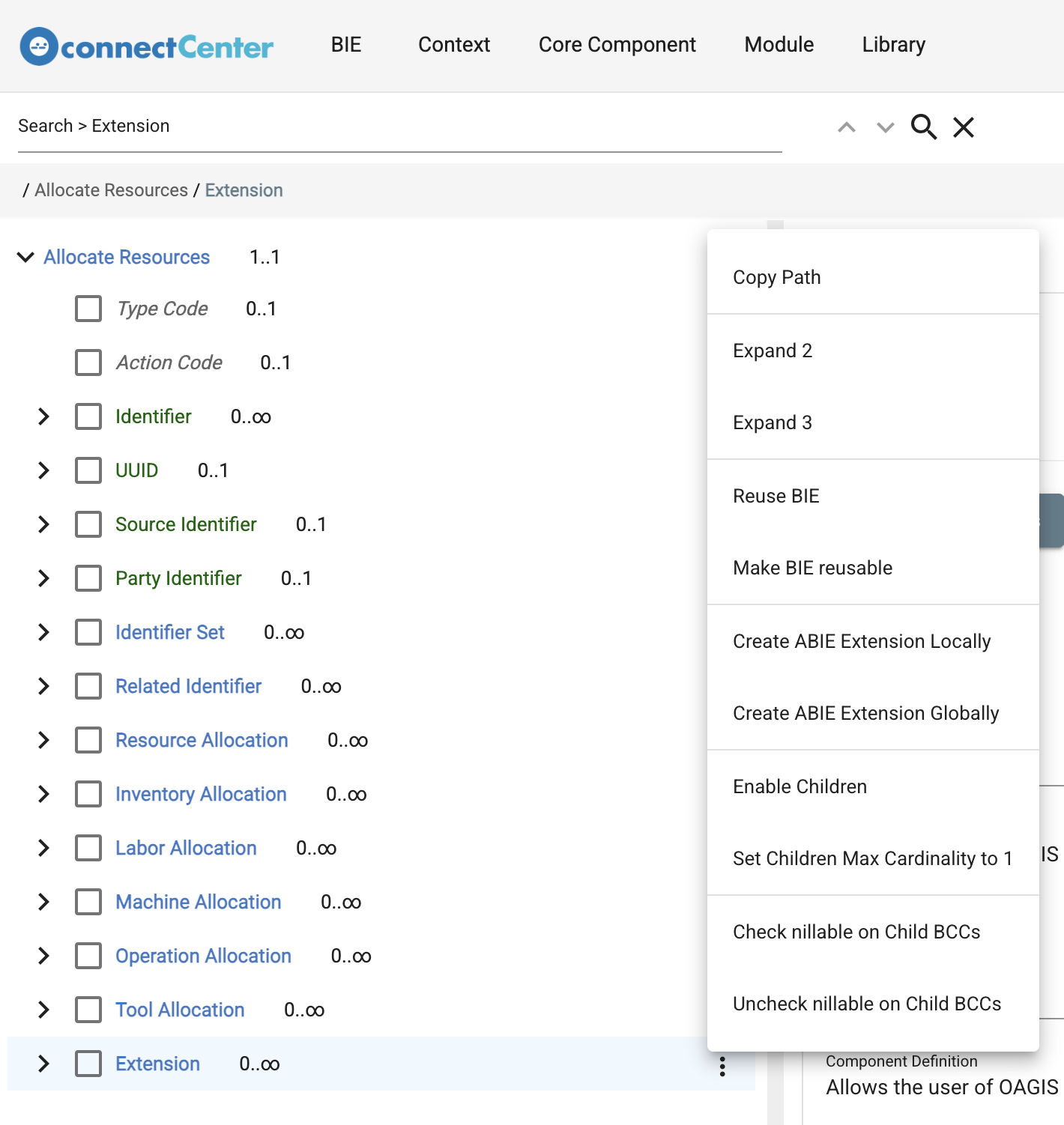Open three-dot menu on Extension row
The image size is (1064, 1125).
coord(722,1066)
